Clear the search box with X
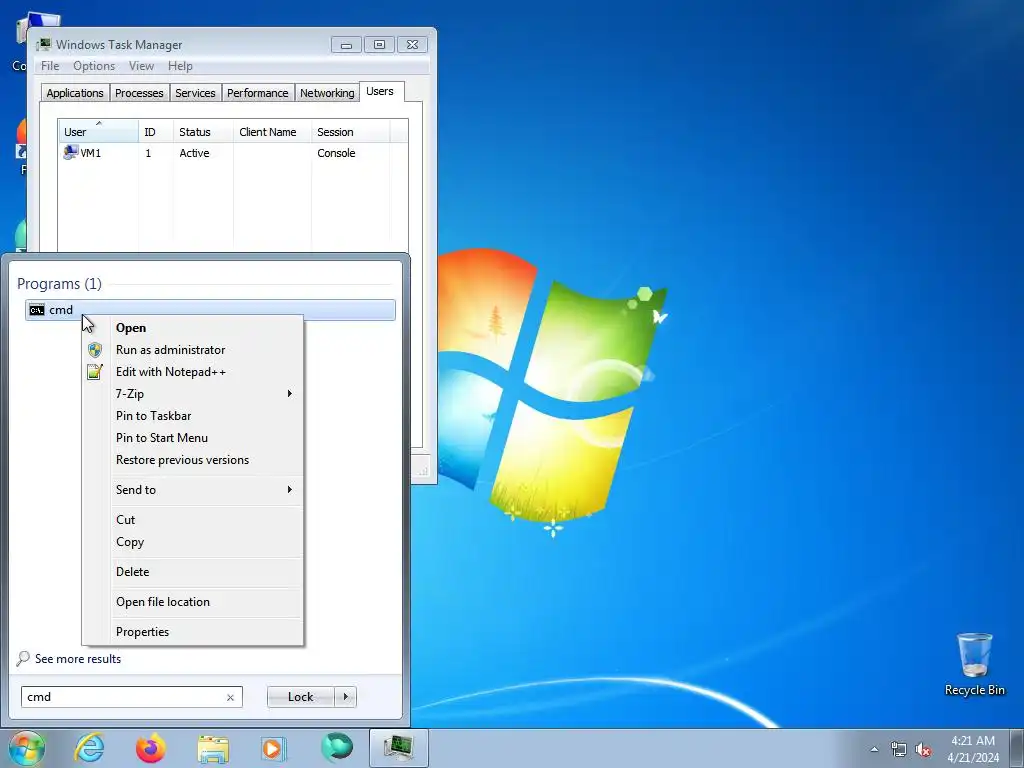 [230, 697]
